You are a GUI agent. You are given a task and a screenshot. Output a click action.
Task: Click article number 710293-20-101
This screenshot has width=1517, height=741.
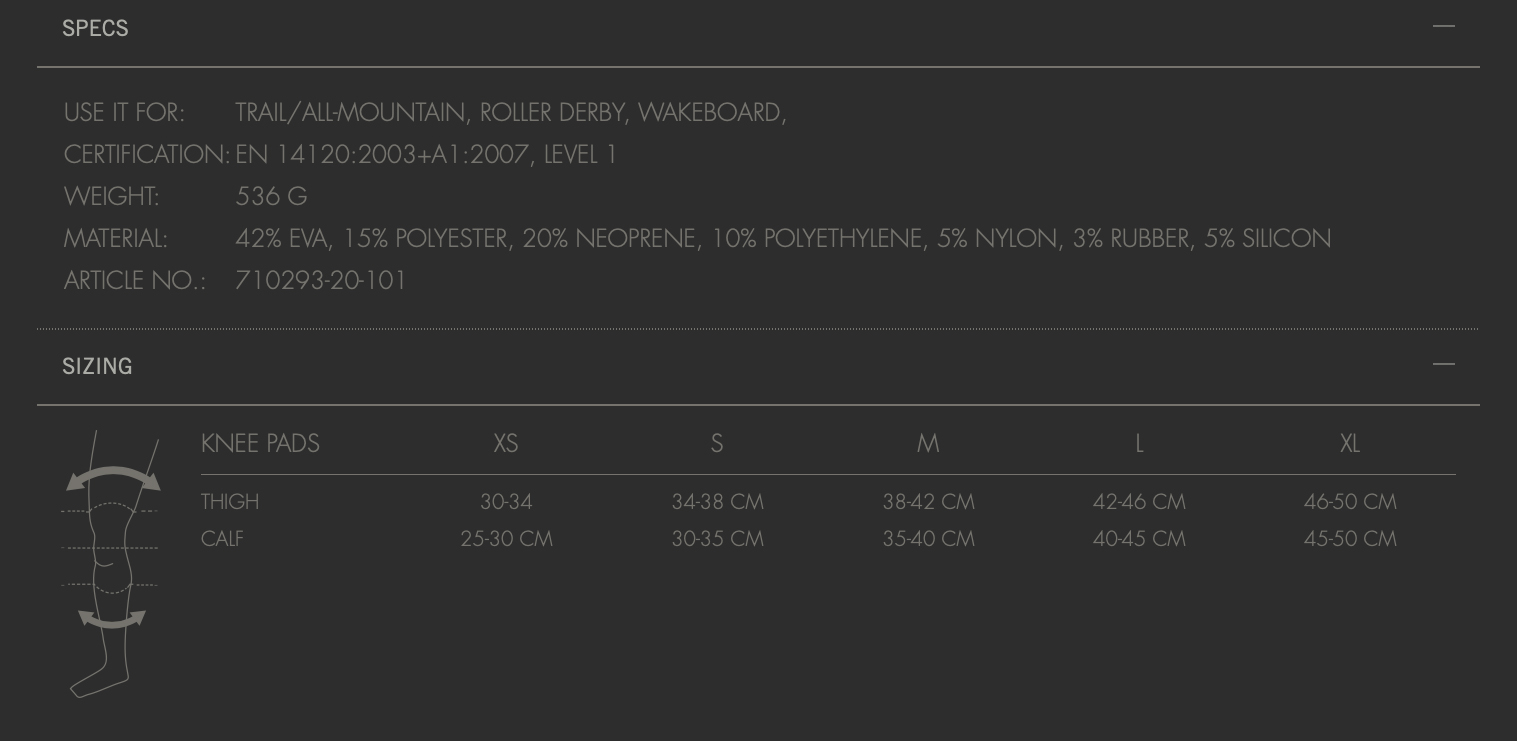321,280
